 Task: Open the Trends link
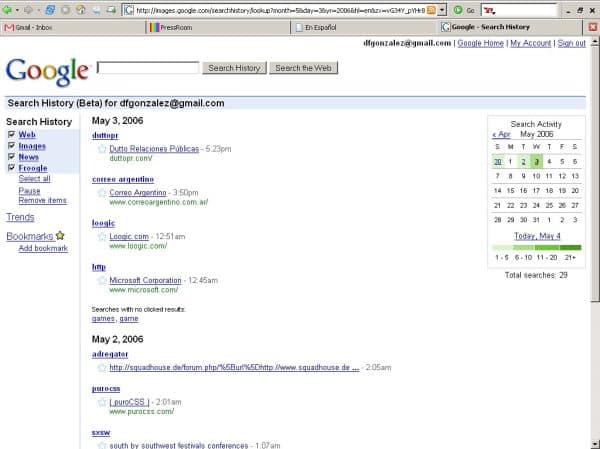pos(20,217)
